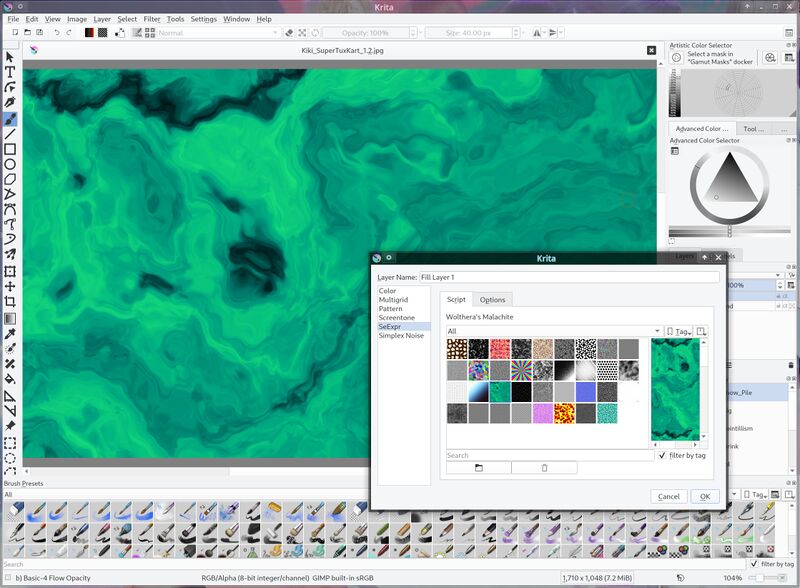Select the Rectangular Selection tool

pyautogui.click(x=10, y=443)
